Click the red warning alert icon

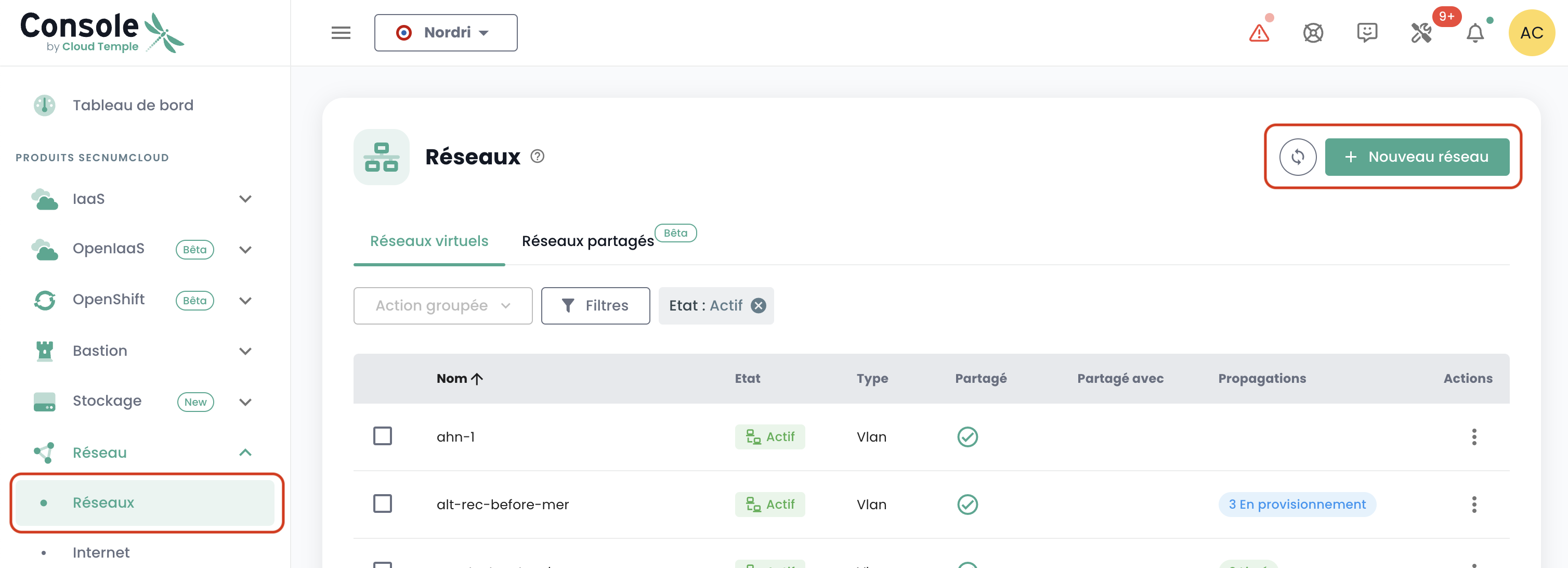point(1259,33)
